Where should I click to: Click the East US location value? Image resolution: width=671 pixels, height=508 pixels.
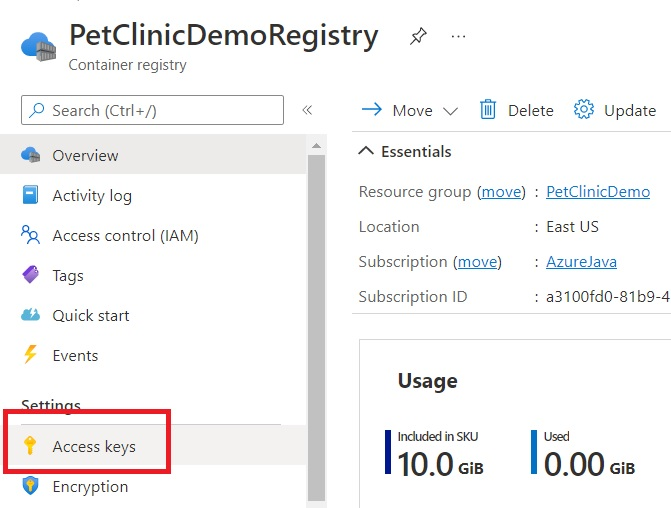point(572,226)
